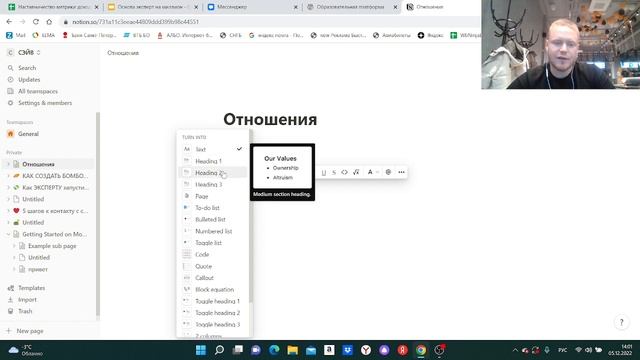Open Updates in the sidebar
The height and width of the screenshot is (360, 640).
[29, 80]
